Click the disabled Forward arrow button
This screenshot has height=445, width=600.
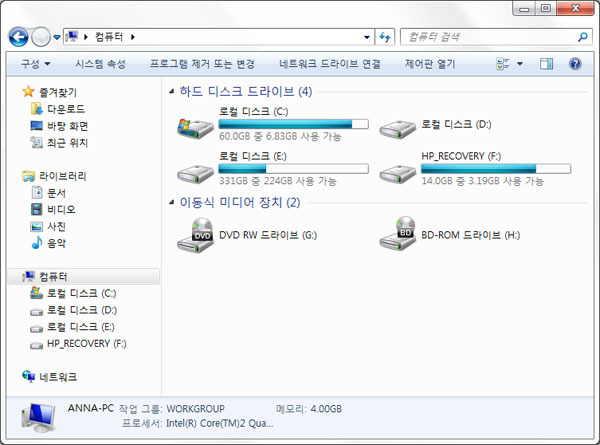pos(41,37)
